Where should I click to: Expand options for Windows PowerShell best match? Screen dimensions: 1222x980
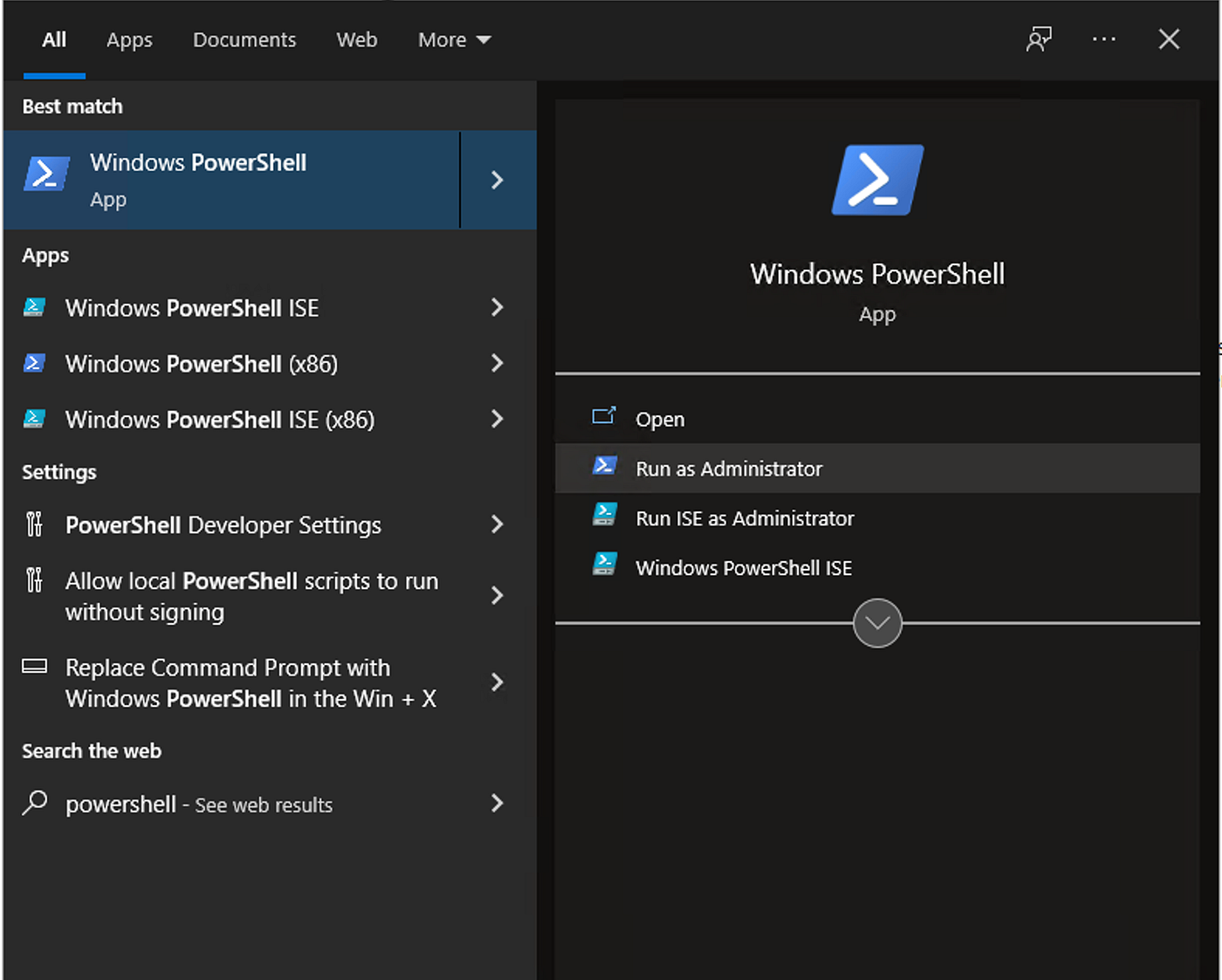pyautogui.click(x=497, y=180)
